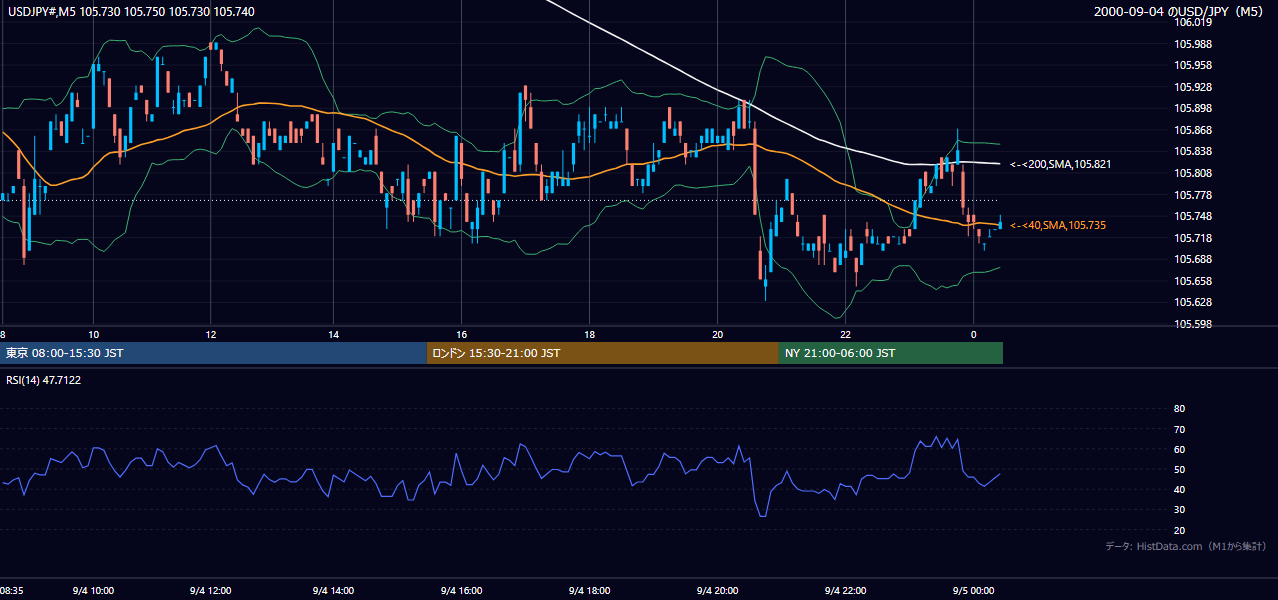
Task: Click the data source text HistData.com
Action: click(x=1167, y=546)
